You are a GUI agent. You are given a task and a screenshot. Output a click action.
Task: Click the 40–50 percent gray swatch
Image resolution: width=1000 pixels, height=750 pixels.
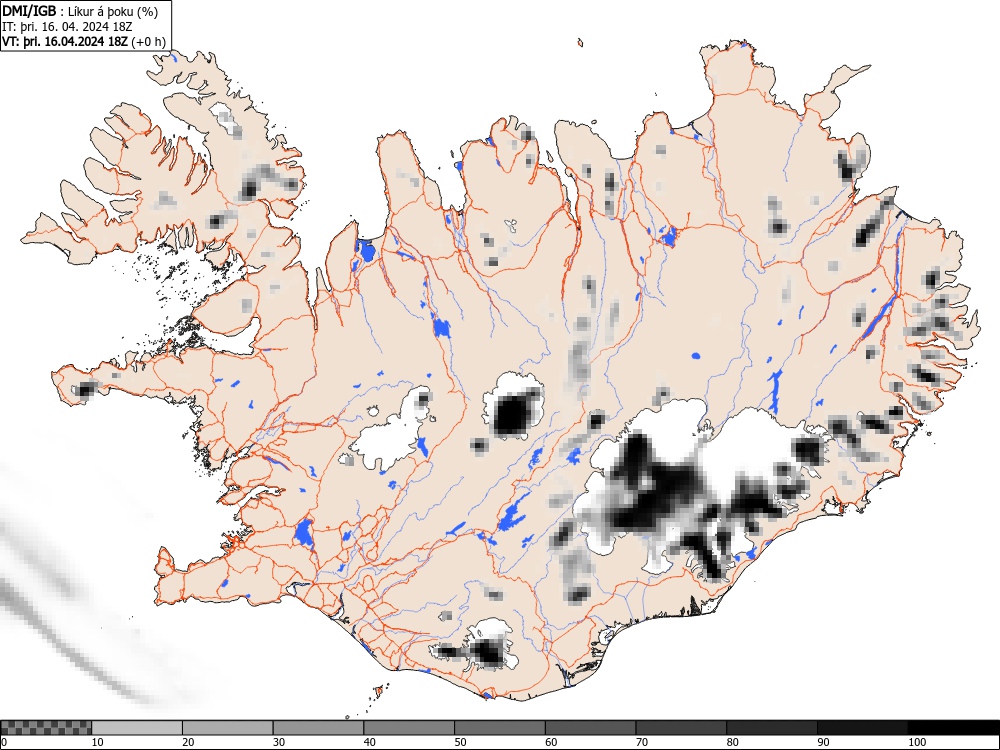(x=409, y=728)
